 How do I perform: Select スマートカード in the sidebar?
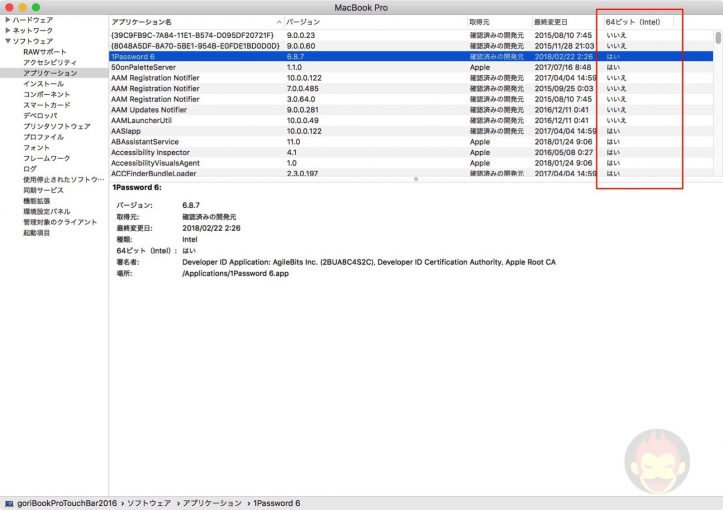(x=47, y=105)
